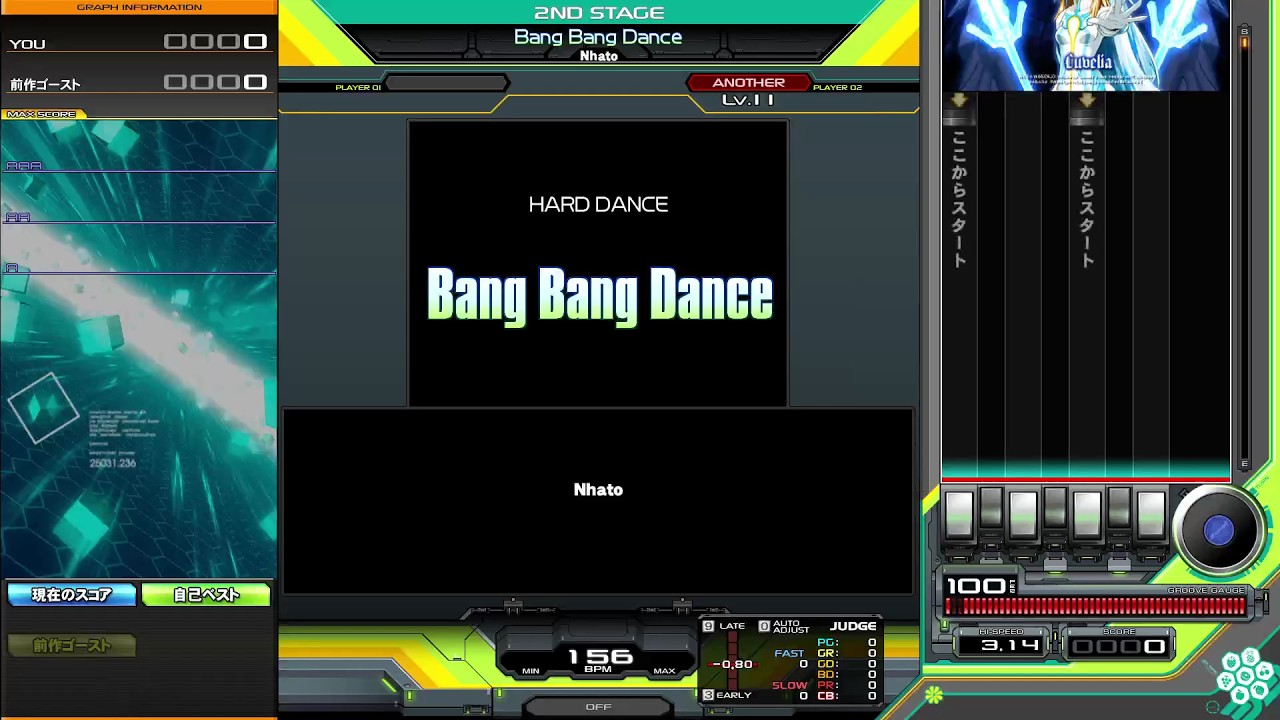Image resolution: width=1280 pixels, height=720 pixels.
Task: Click the ANOTHER difficulty label
Action: (748, 83)
